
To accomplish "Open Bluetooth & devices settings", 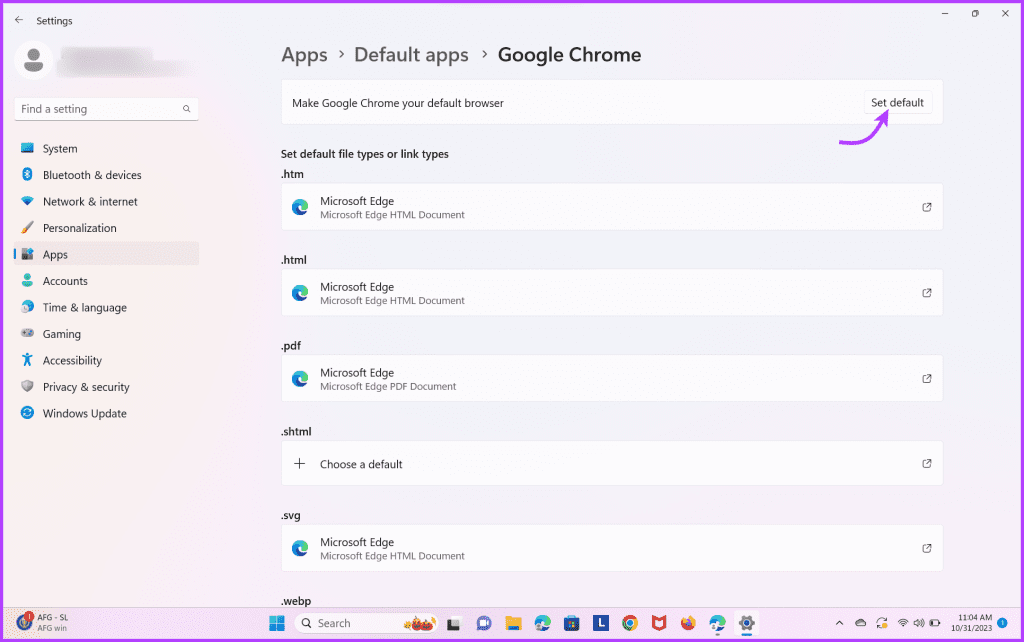I will (106, 175).
